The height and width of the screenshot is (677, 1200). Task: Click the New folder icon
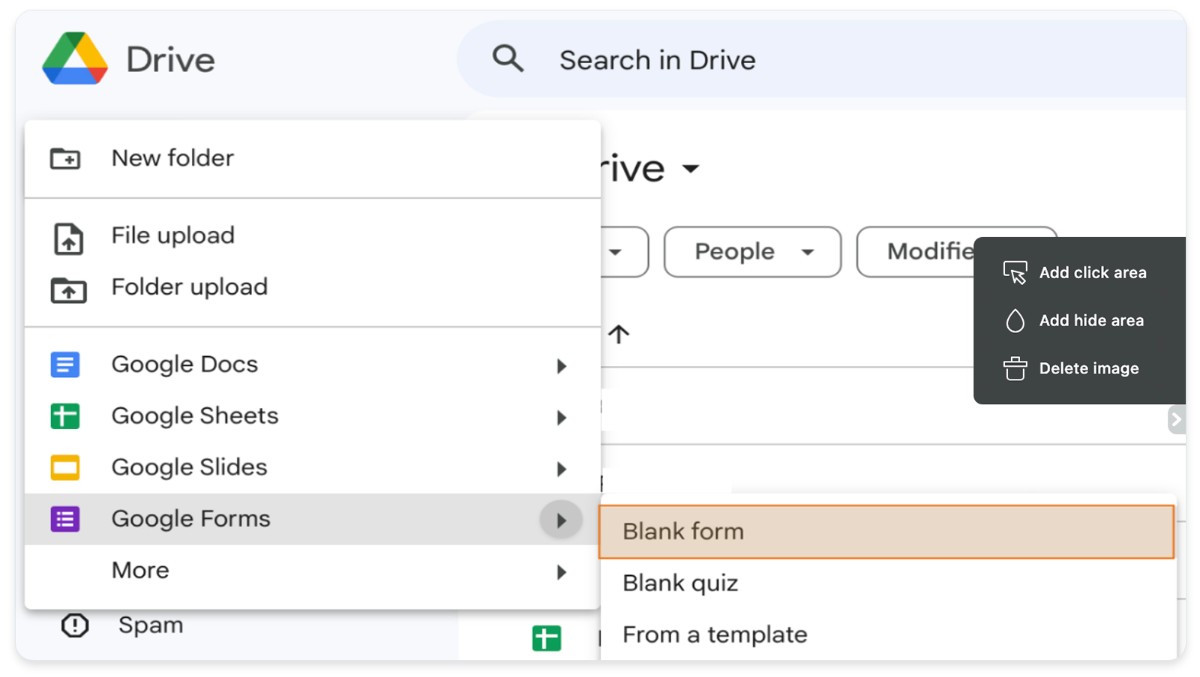click(66, 158)
